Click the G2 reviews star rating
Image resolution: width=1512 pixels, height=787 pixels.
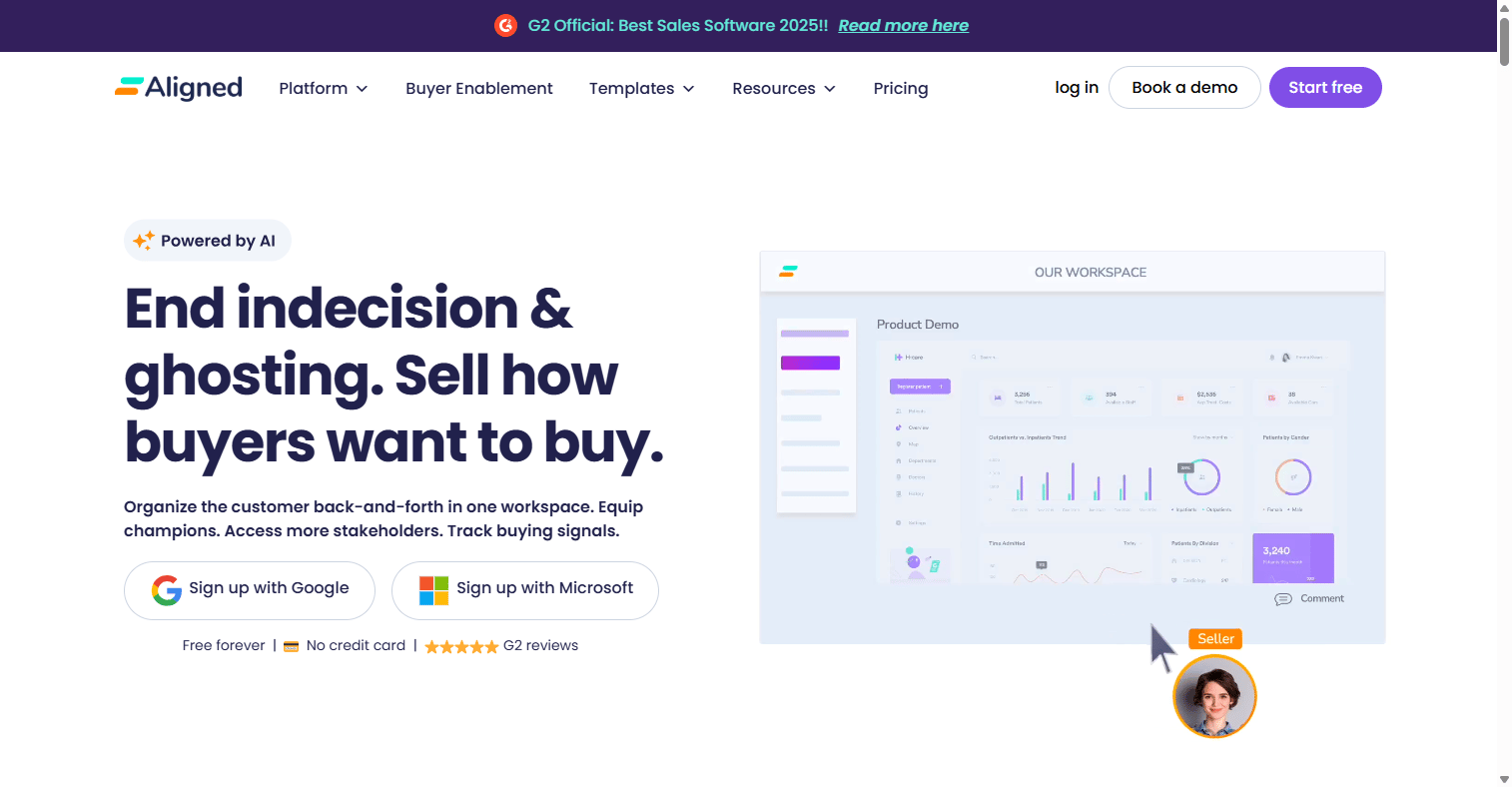(461, 646)
